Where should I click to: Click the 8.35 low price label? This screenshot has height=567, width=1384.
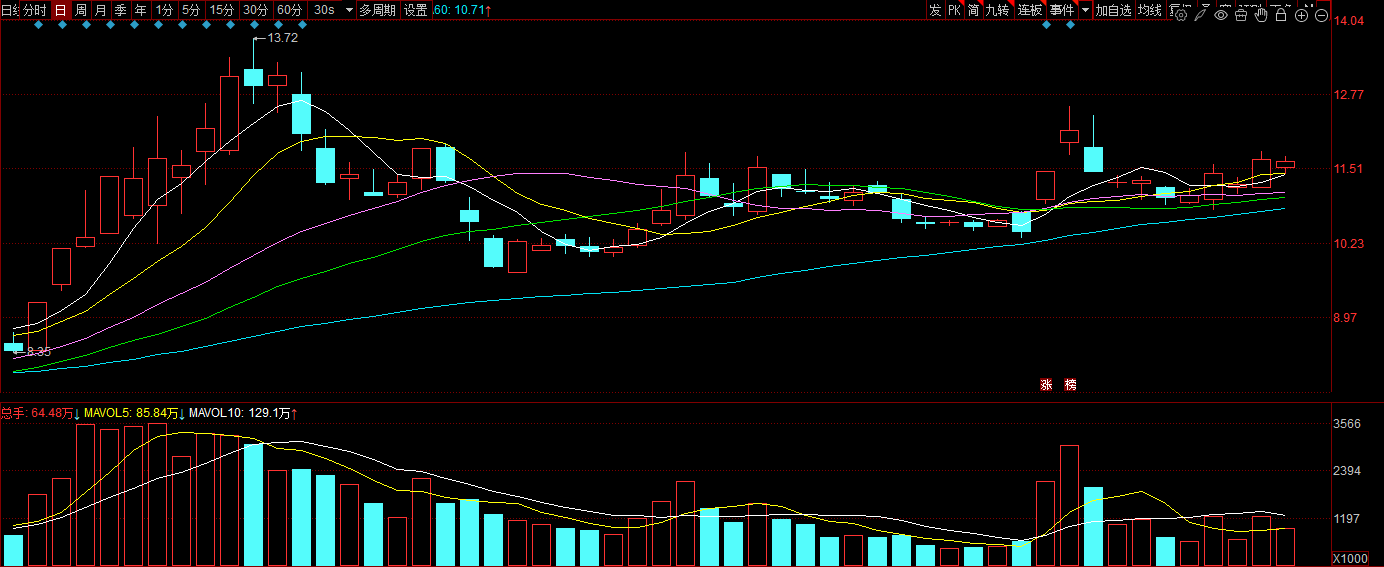(38, 352)
